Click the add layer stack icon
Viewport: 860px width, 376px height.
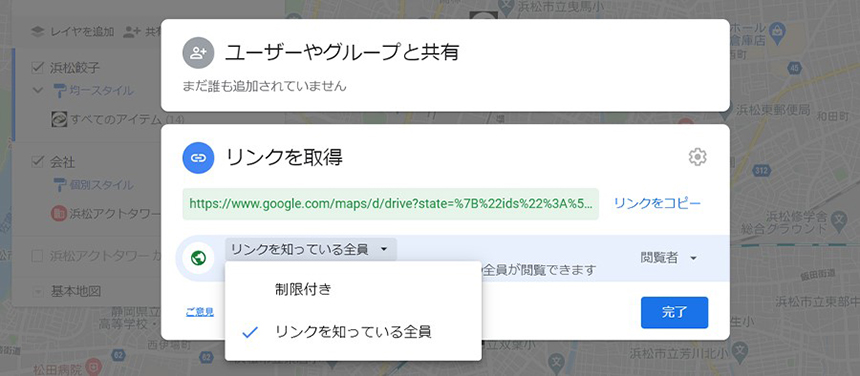click(37, 32)
